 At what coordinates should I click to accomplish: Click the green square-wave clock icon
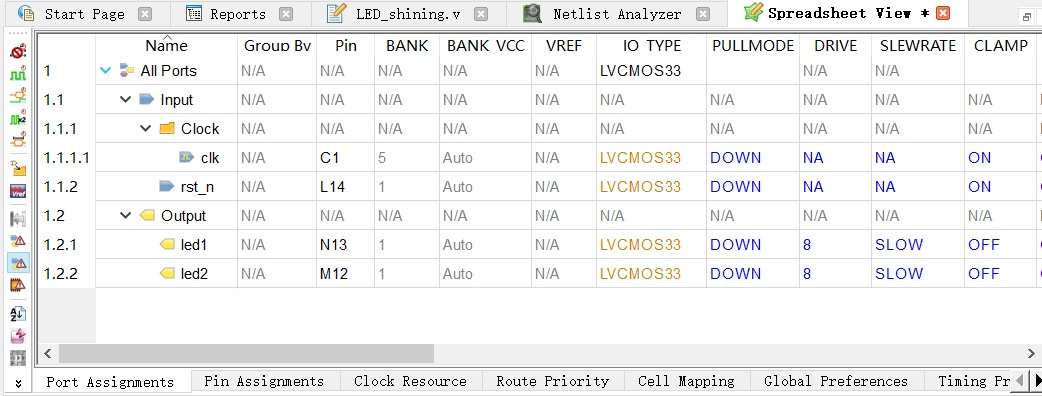coord(18,74)
